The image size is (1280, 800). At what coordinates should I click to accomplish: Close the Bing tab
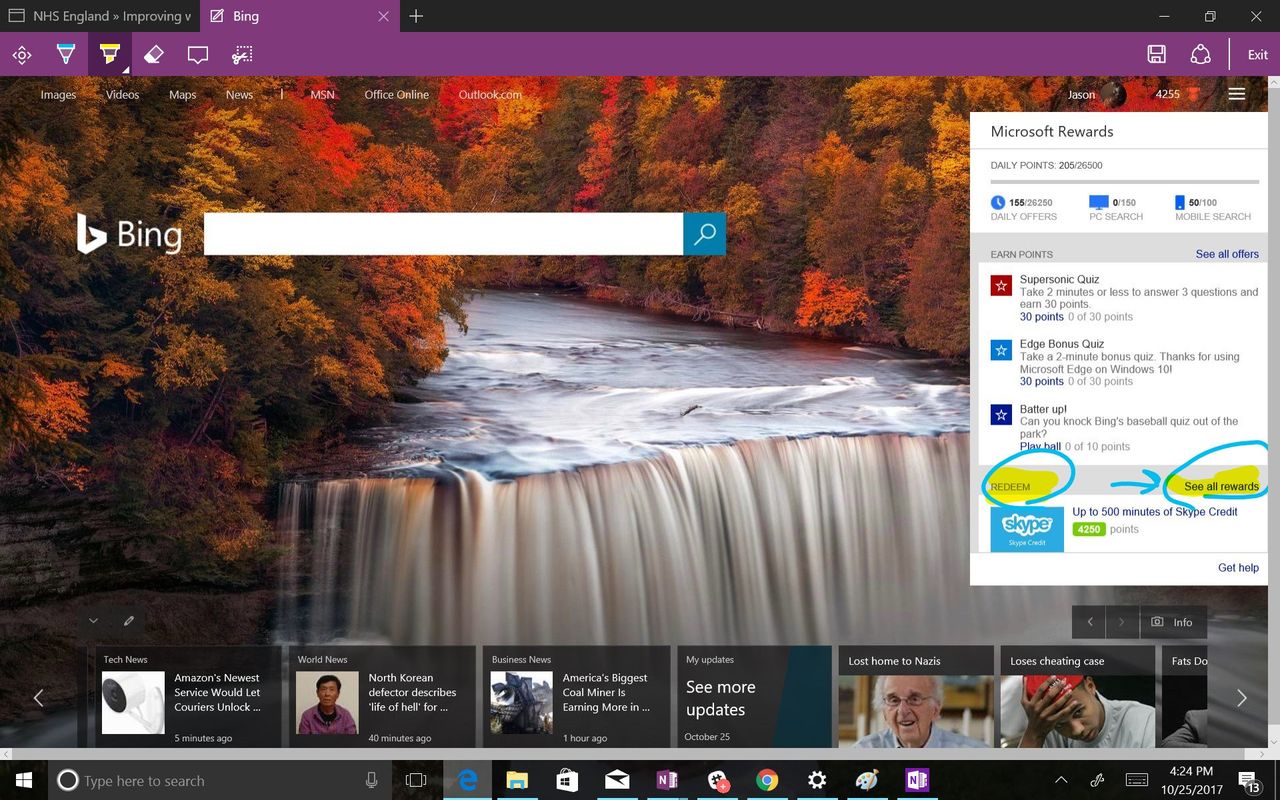coord(385,16)
